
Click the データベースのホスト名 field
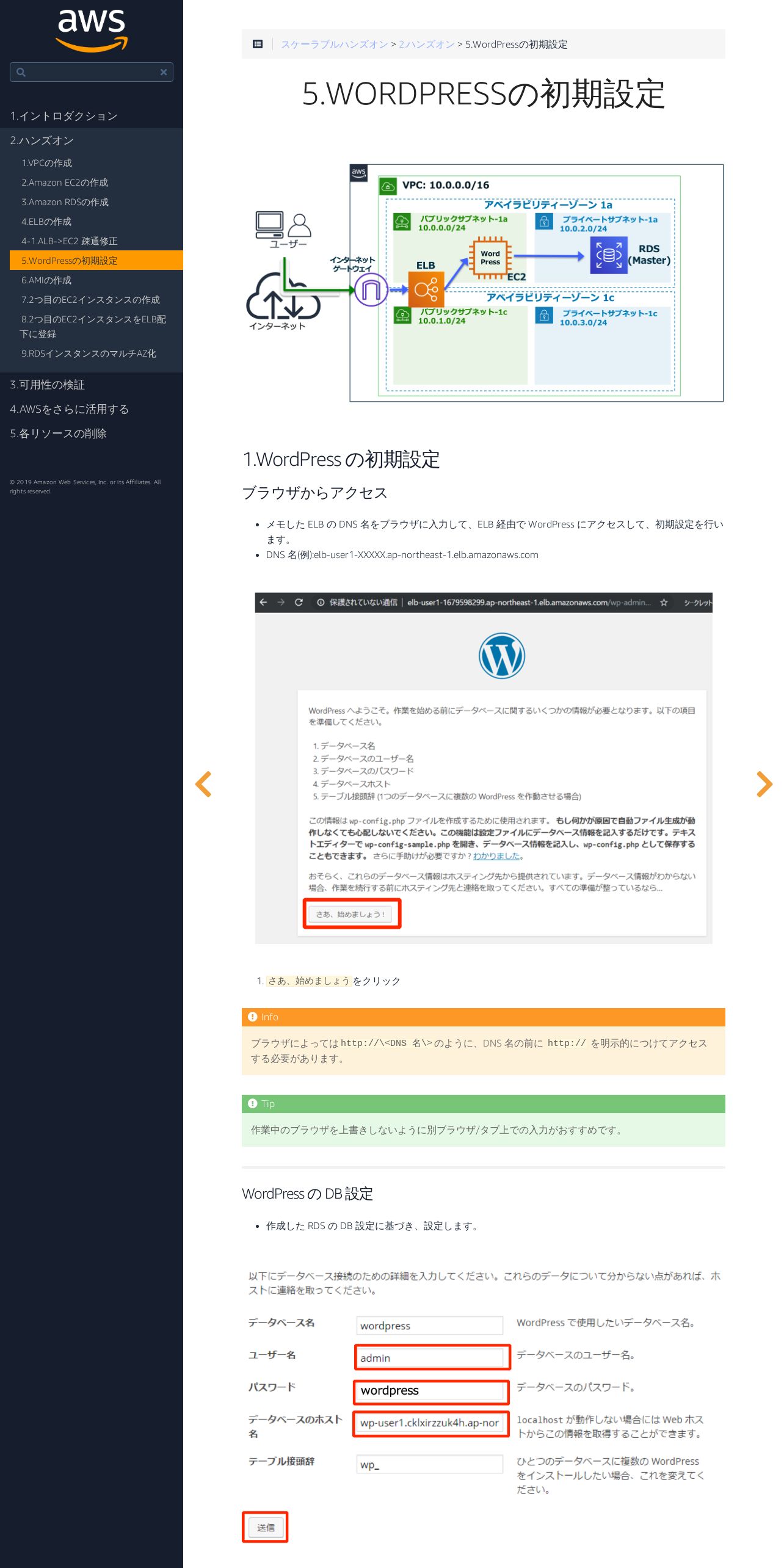click(x=430, y=1423)
